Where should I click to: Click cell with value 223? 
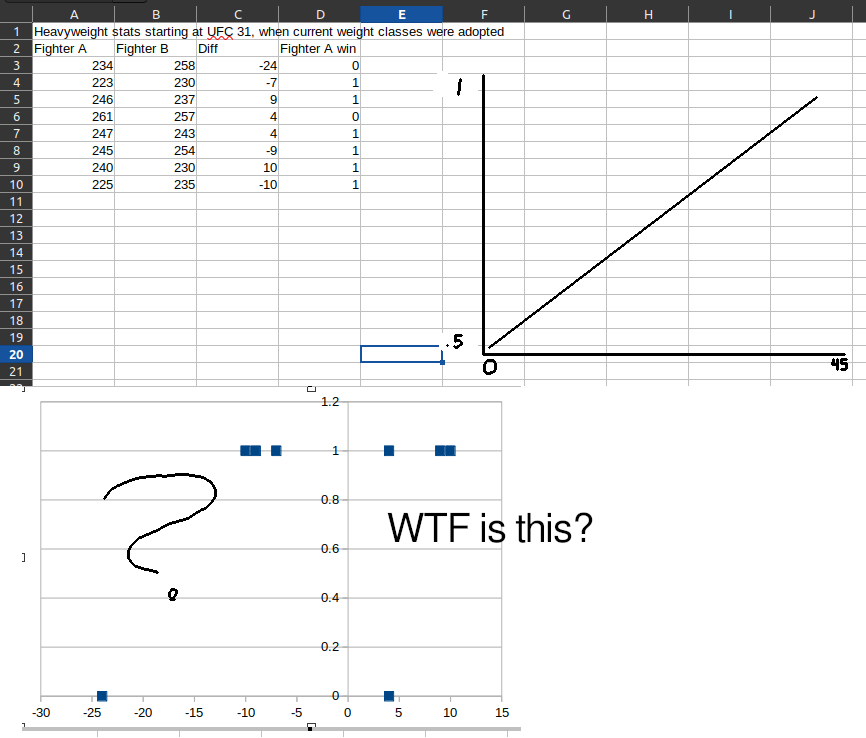(73, 83)
